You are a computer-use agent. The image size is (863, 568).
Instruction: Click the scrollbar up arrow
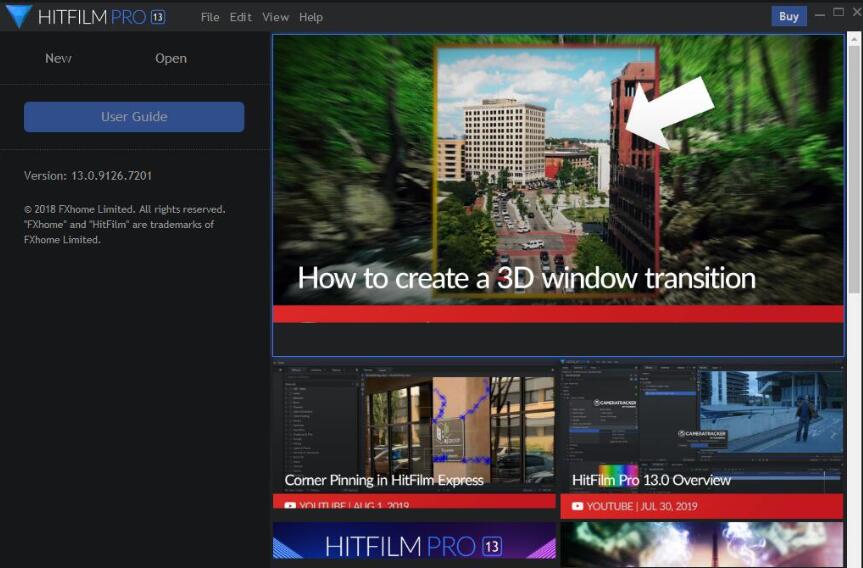(x=854, y=39)
